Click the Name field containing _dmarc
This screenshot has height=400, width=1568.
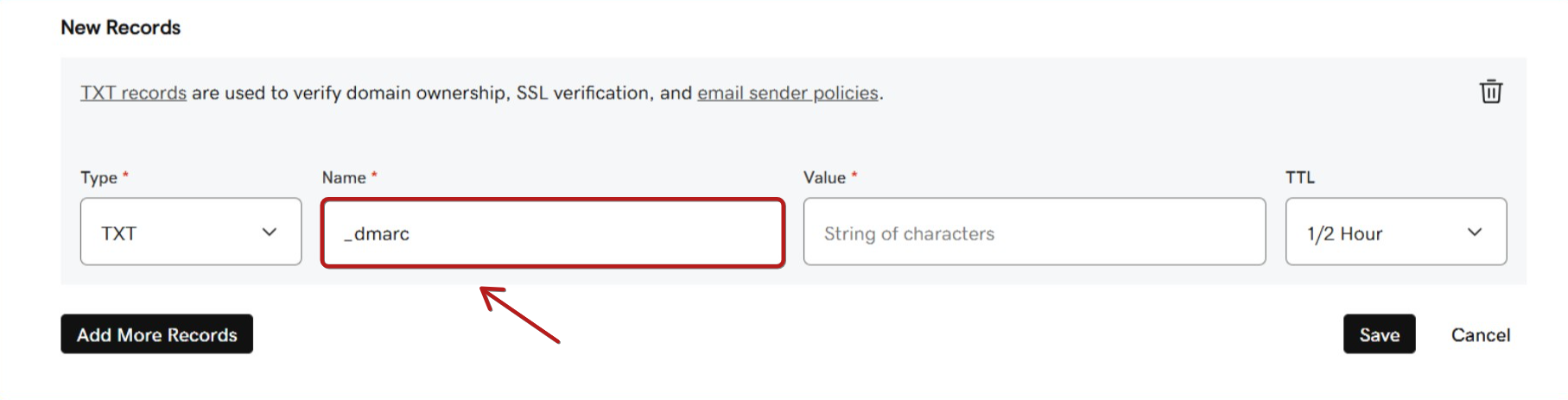[x=552, y=233]
